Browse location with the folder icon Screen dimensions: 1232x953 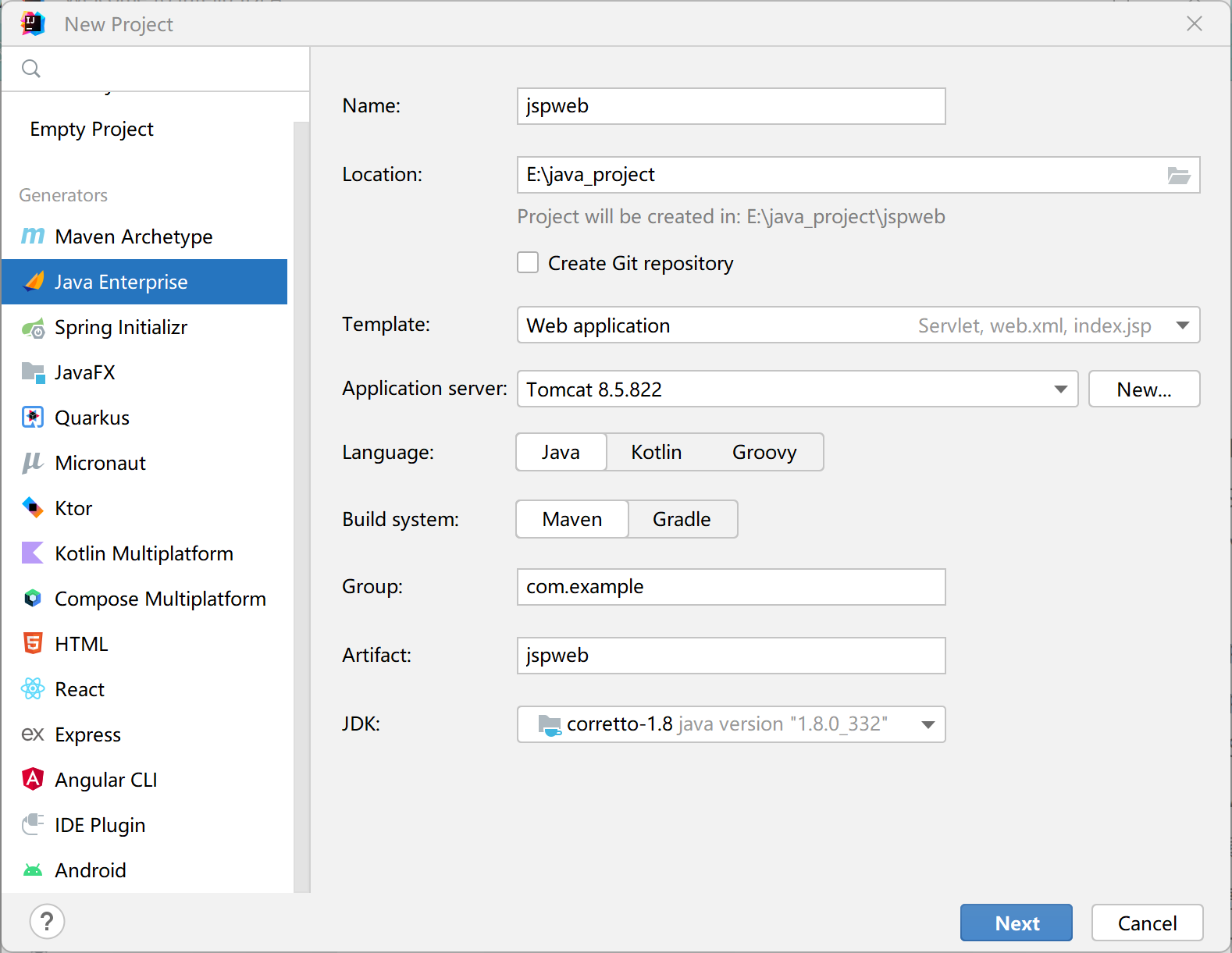click(1178, 175)
